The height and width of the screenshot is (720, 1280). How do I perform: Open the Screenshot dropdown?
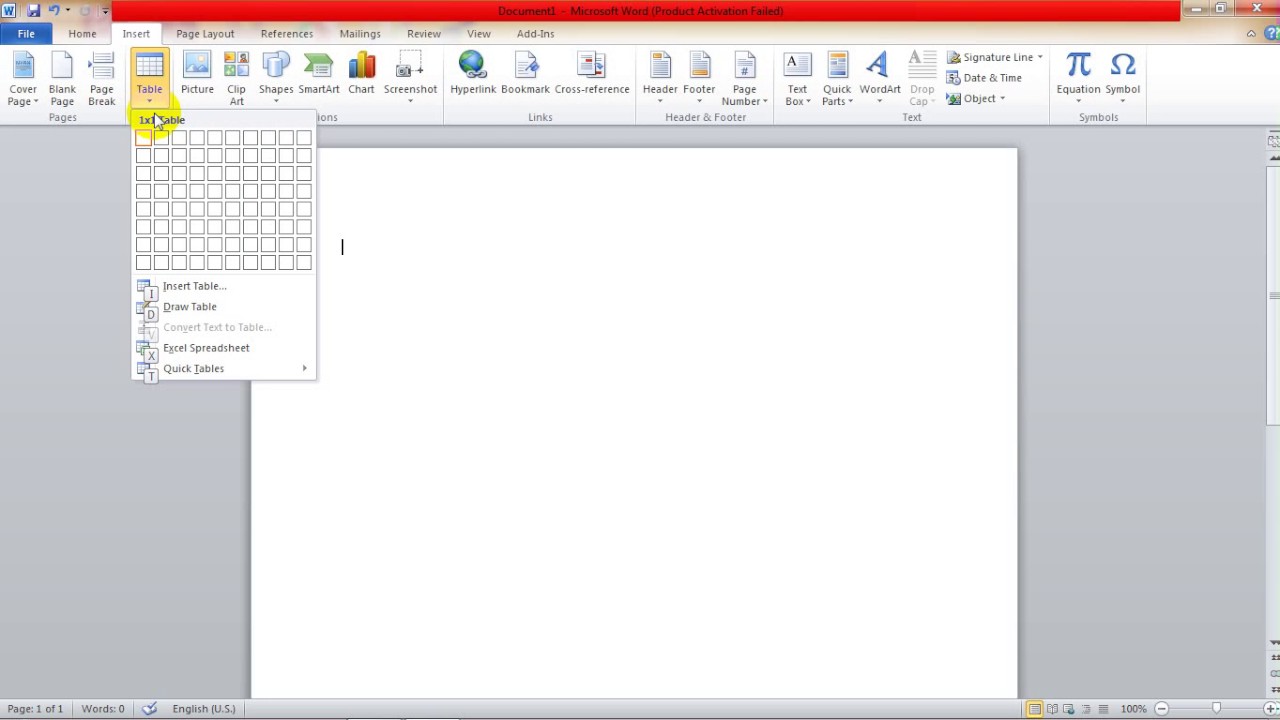410,78
